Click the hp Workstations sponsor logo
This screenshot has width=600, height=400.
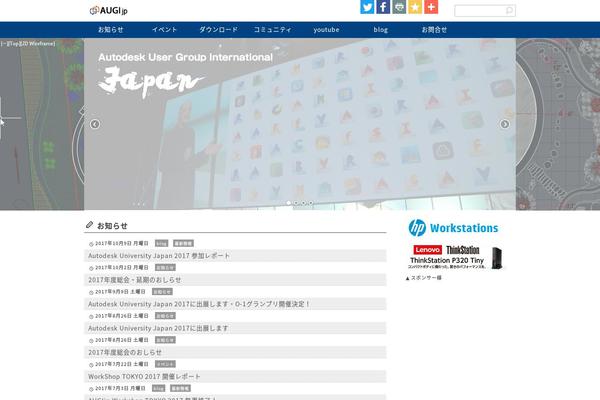[453, 228]
